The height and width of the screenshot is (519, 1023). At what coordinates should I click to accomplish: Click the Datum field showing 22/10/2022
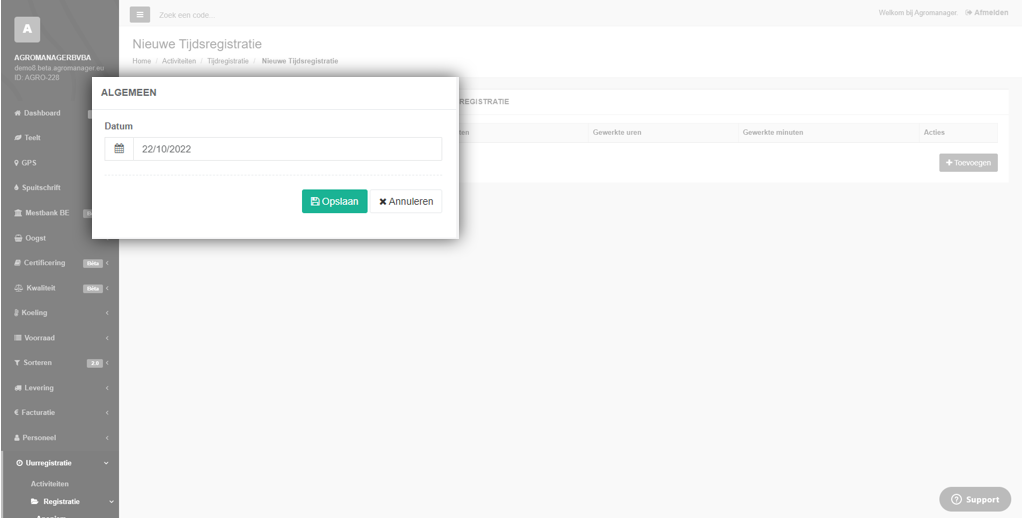pyautogui.click(x=288, y=149)
